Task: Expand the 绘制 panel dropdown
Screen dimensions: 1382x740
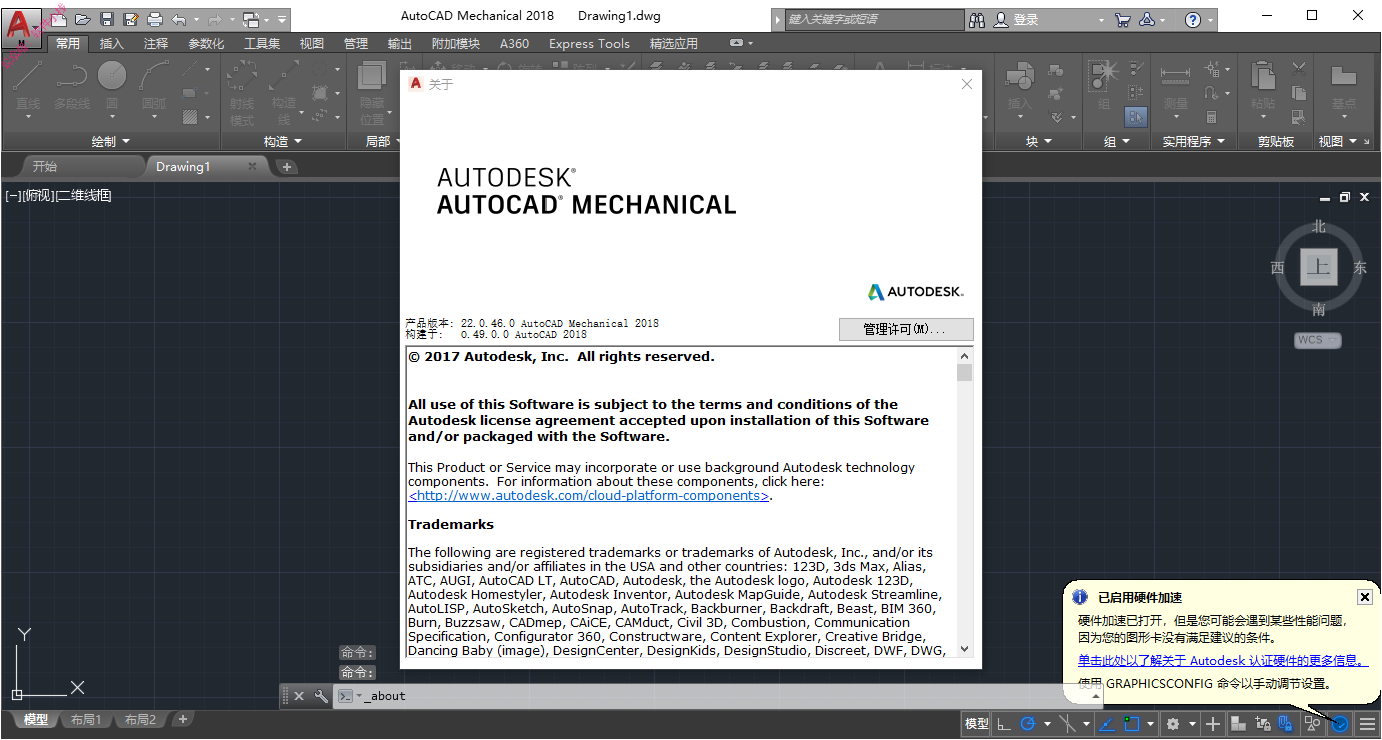Action: tap(126, 142)
